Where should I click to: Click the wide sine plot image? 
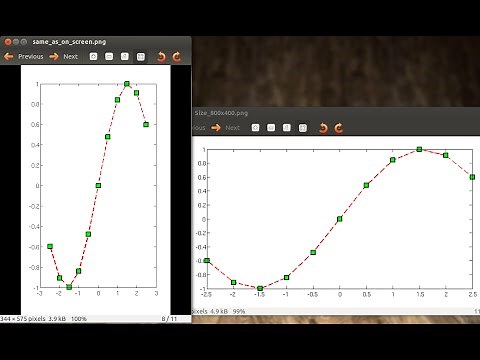[336, 222]
